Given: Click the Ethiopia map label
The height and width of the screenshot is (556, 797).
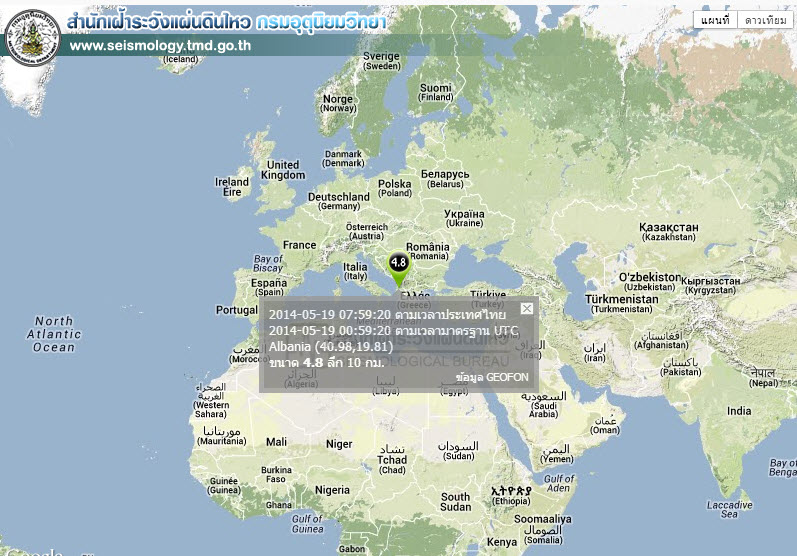Looking at the screenshot, I should pyautogui.click(x=511, y=496).
